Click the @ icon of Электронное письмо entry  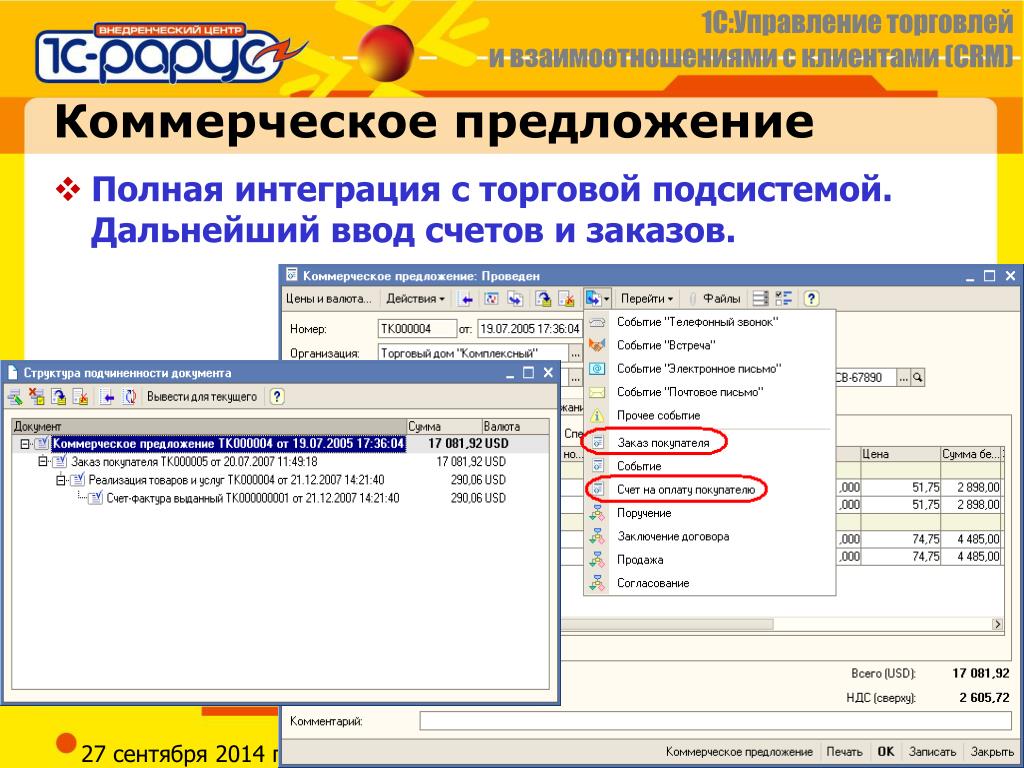pyautogui.click(x=597, y=369)
